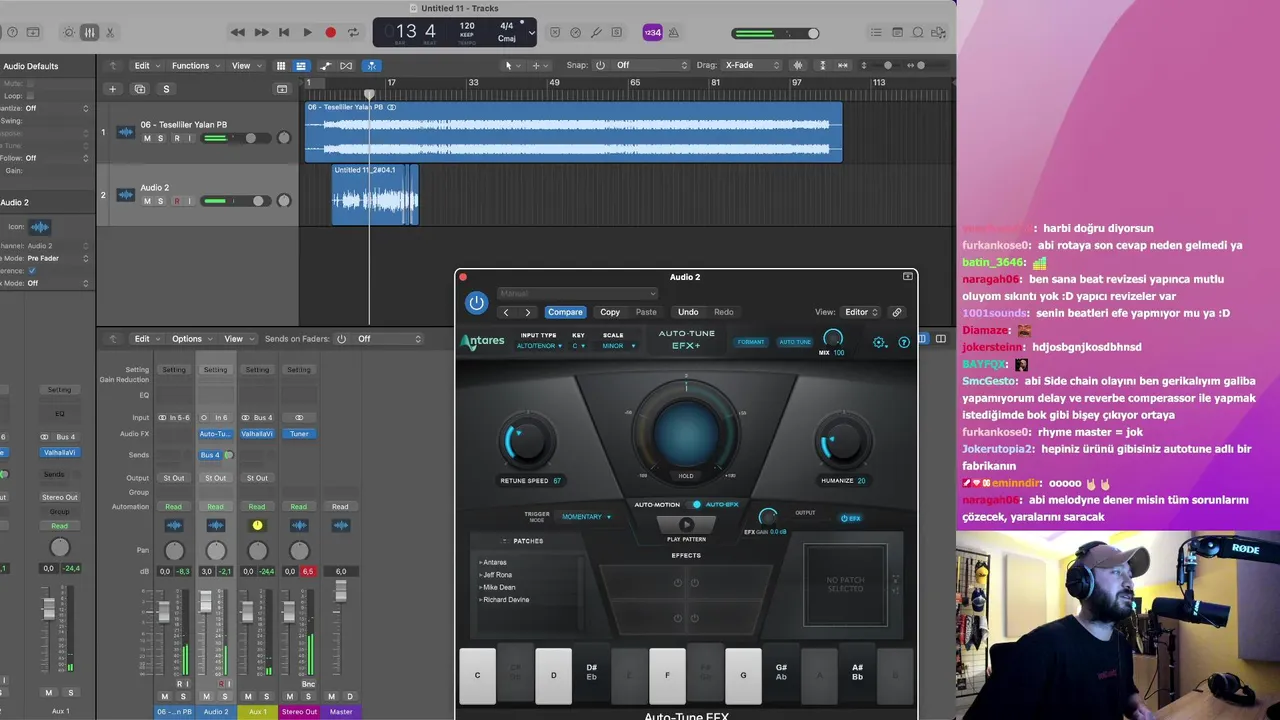Viewport: 1280px width, 720px height.
Task: Open the View Editor dropdown
Action: pyautogui.click(x=861, y=312)
